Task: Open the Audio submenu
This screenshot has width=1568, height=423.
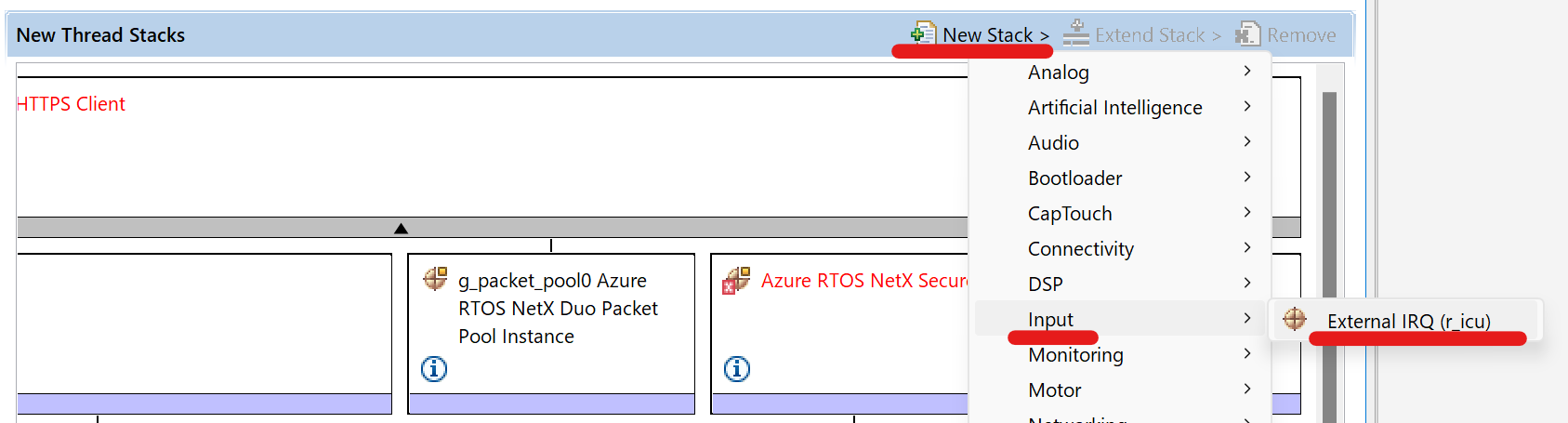Action: click(x=1120, y=142)
